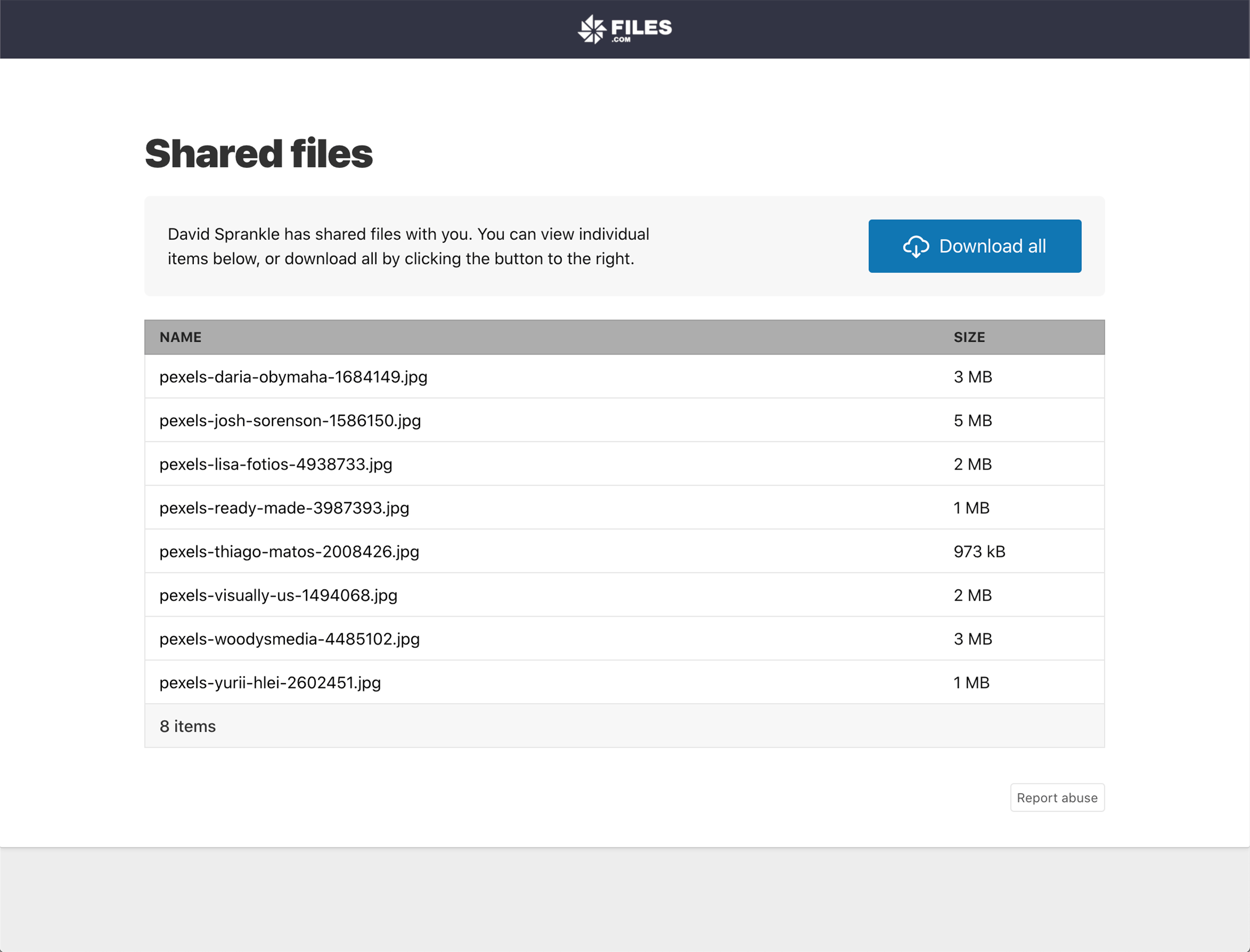The image size is (1250, 952).
Task: Click pexels-visually-us-1494068.jpg file name
Action: tap(278, 595)
